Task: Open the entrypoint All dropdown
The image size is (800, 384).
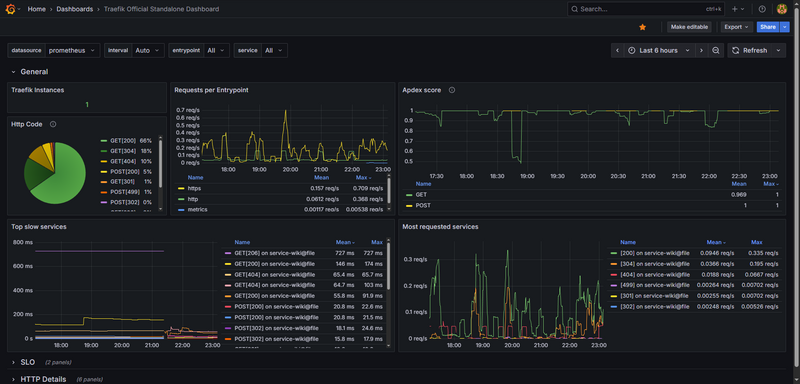Action: [216, 50]
